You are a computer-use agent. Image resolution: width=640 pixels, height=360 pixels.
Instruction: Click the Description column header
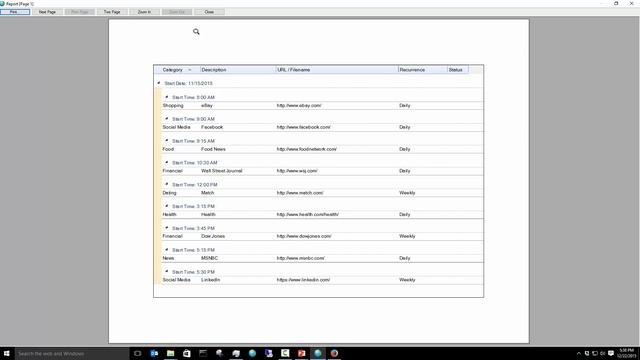pyautogui.click(x=238, y=70)
